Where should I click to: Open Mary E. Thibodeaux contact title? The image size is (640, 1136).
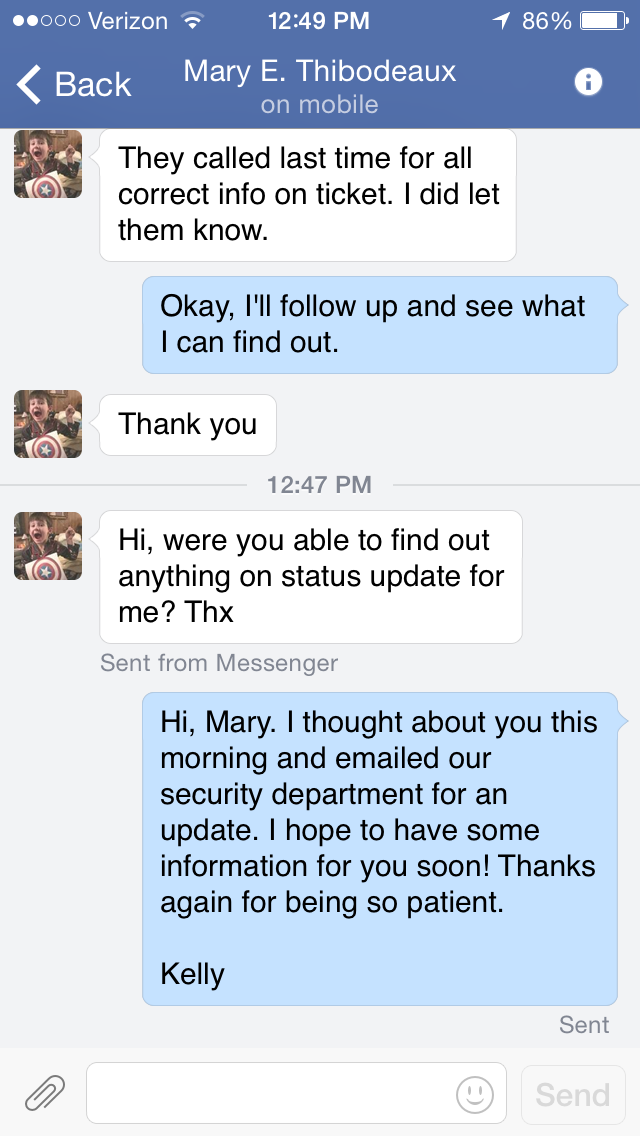(320, 72)
